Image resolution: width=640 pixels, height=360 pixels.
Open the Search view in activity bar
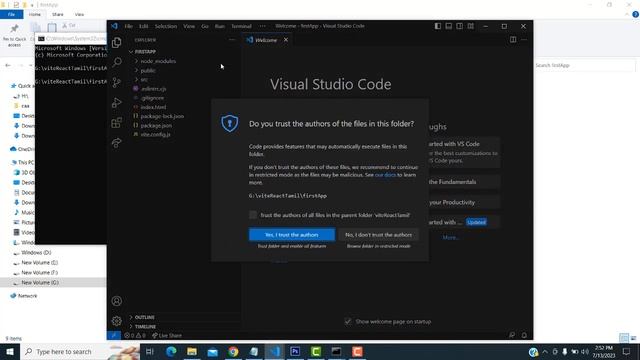tap(117, 62)
